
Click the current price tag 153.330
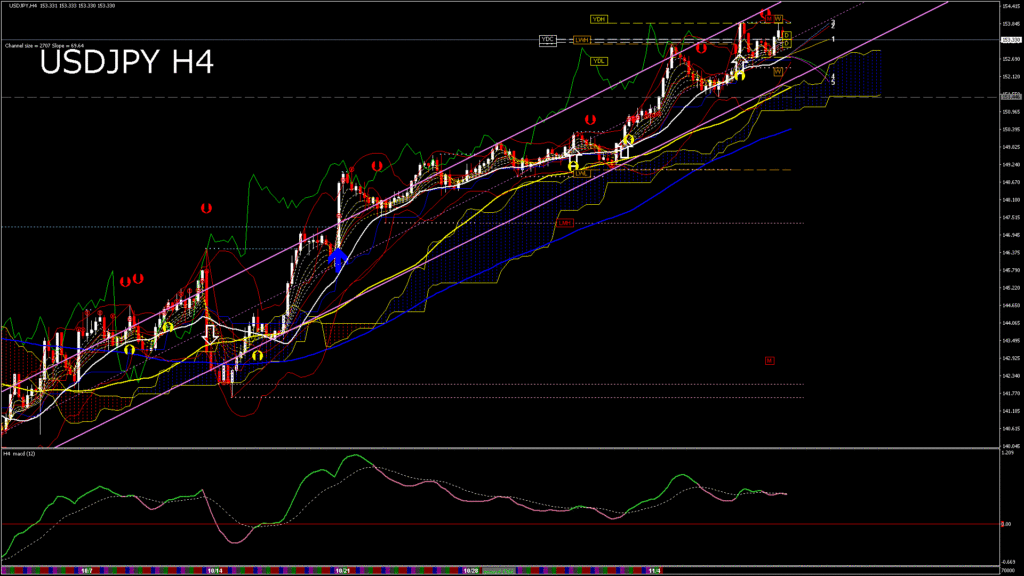[1009, 40]
